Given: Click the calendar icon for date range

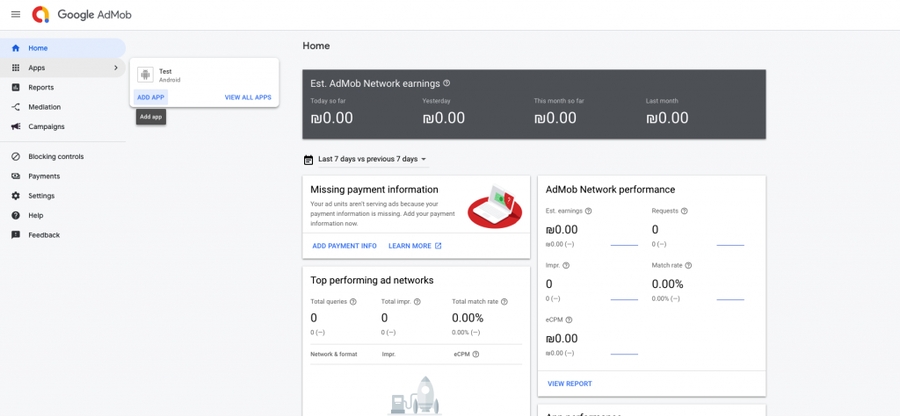Looking at the screenshot, I should point(309,159).
